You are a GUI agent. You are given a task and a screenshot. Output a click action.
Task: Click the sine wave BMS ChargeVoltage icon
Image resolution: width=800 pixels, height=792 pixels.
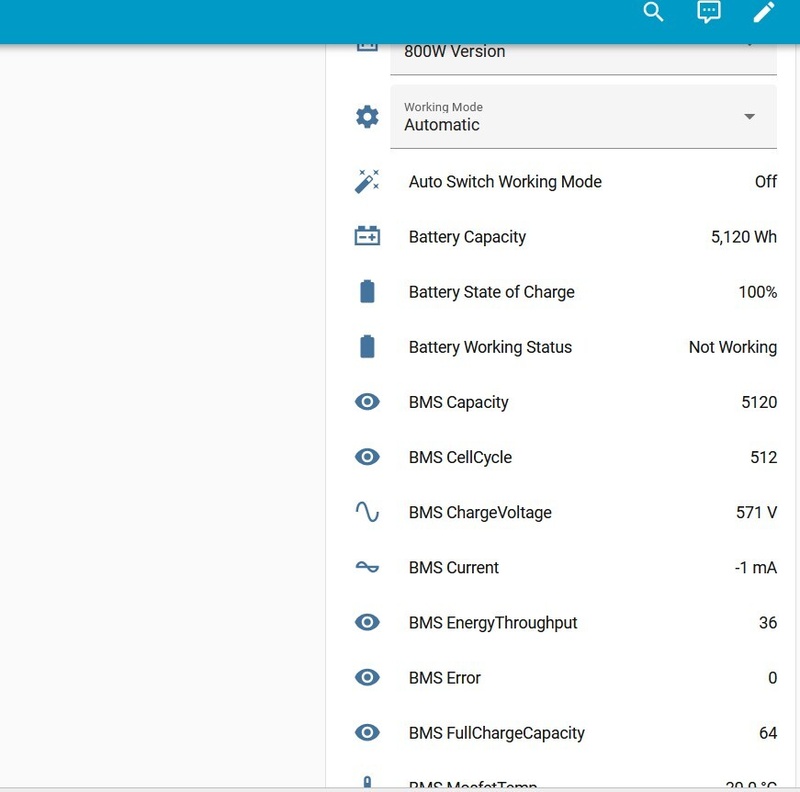(x=367, y=512)
